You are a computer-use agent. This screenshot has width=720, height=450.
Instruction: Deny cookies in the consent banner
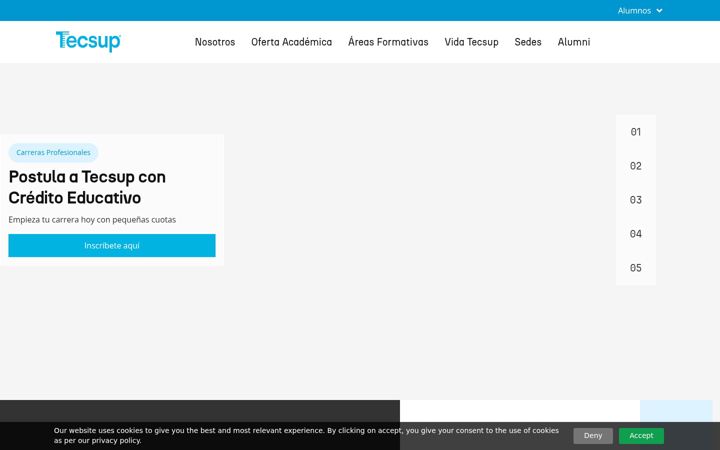[593, 436]
